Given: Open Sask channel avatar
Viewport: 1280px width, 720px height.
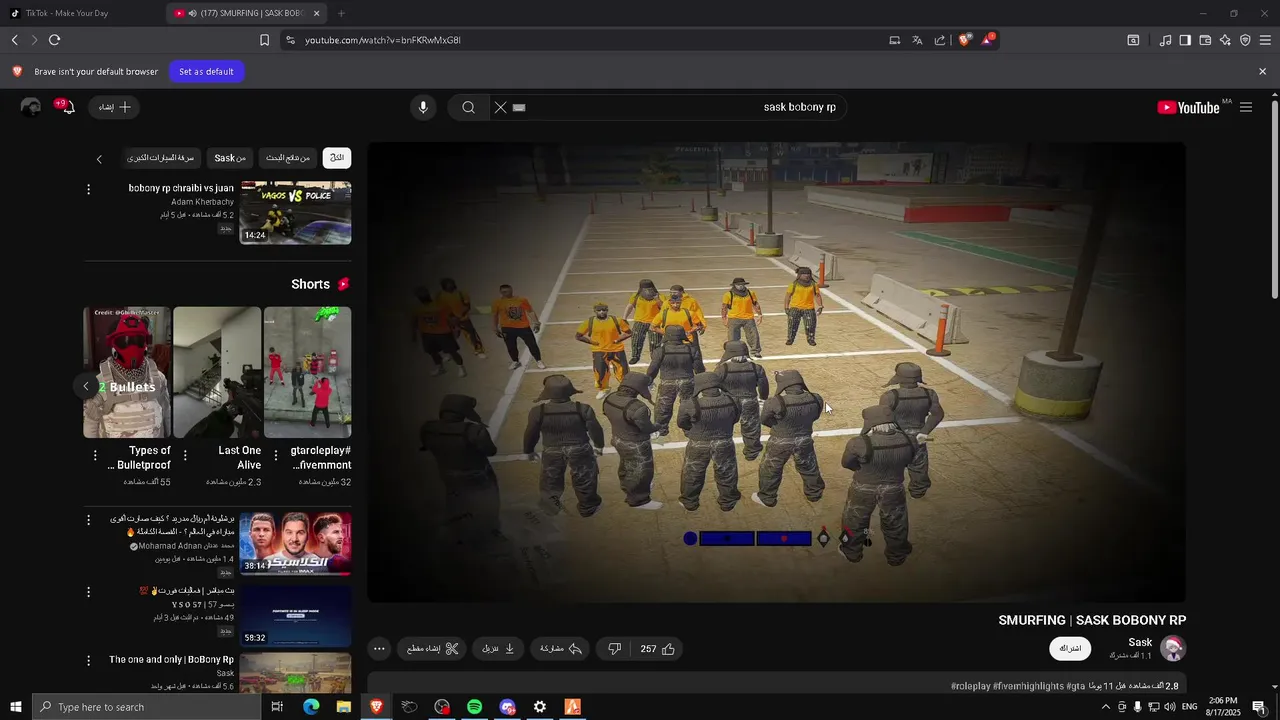Looking at the screenshot, I should tap(1173, 648).
